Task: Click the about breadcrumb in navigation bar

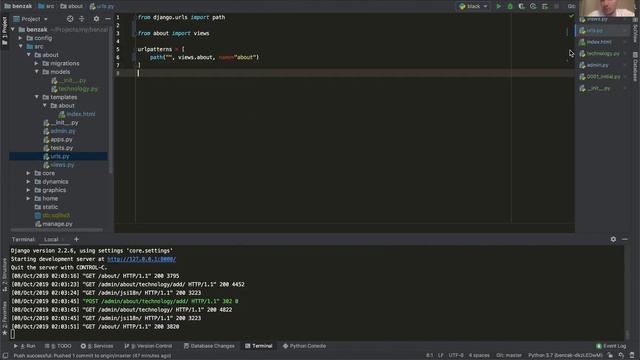Action: coord(71,6)
